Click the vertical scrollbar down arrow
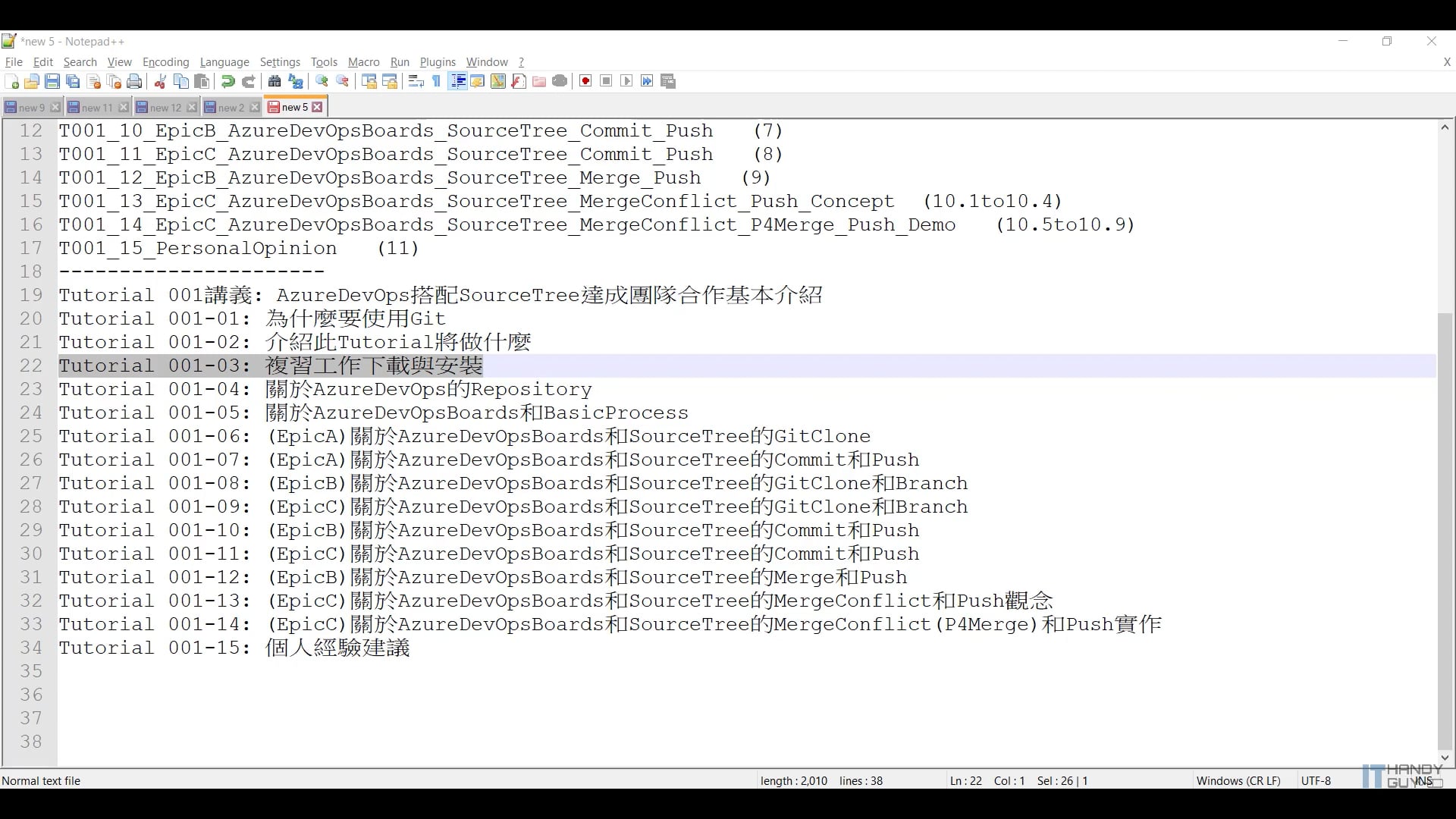Screen dimensions: 1456x819 [1445, 757]
